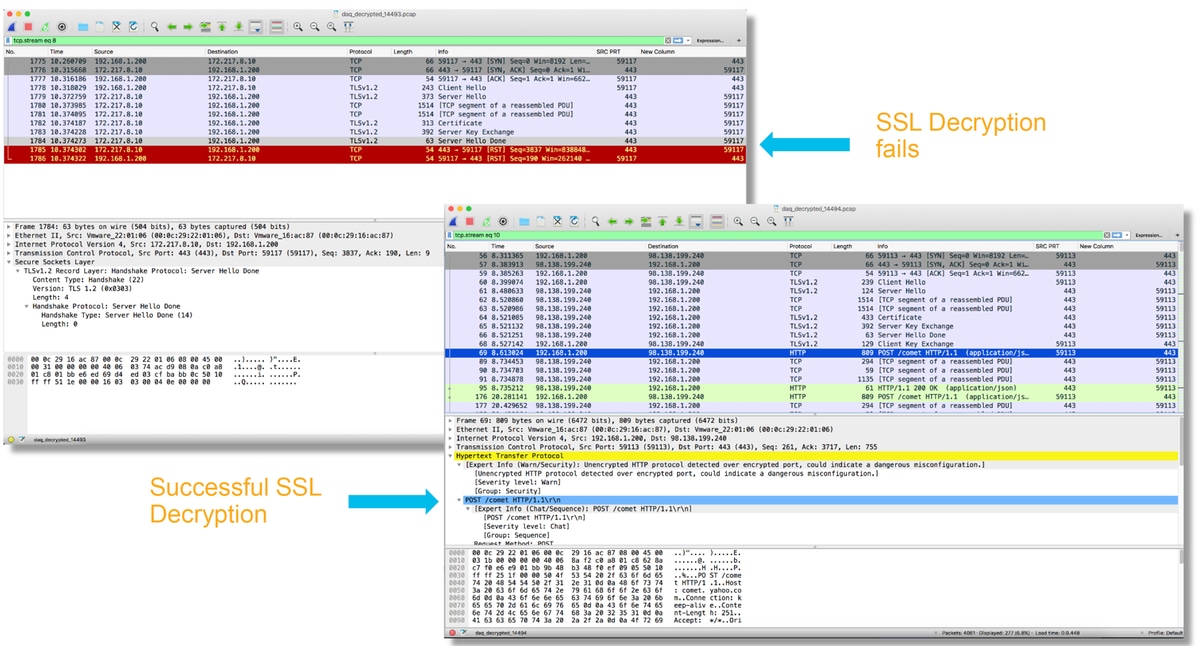This screenshot has width=1200, height=646.
Task: Open filter history dropdown in 14493.pcap window
Action: [688, 40]
